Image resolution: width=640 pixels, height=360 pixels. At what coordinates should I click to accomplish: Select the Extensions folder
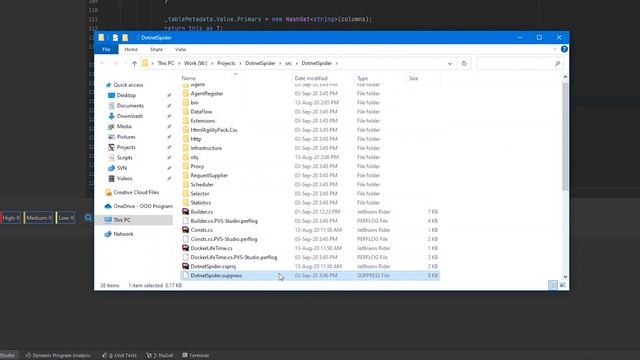tap(202, 121)
